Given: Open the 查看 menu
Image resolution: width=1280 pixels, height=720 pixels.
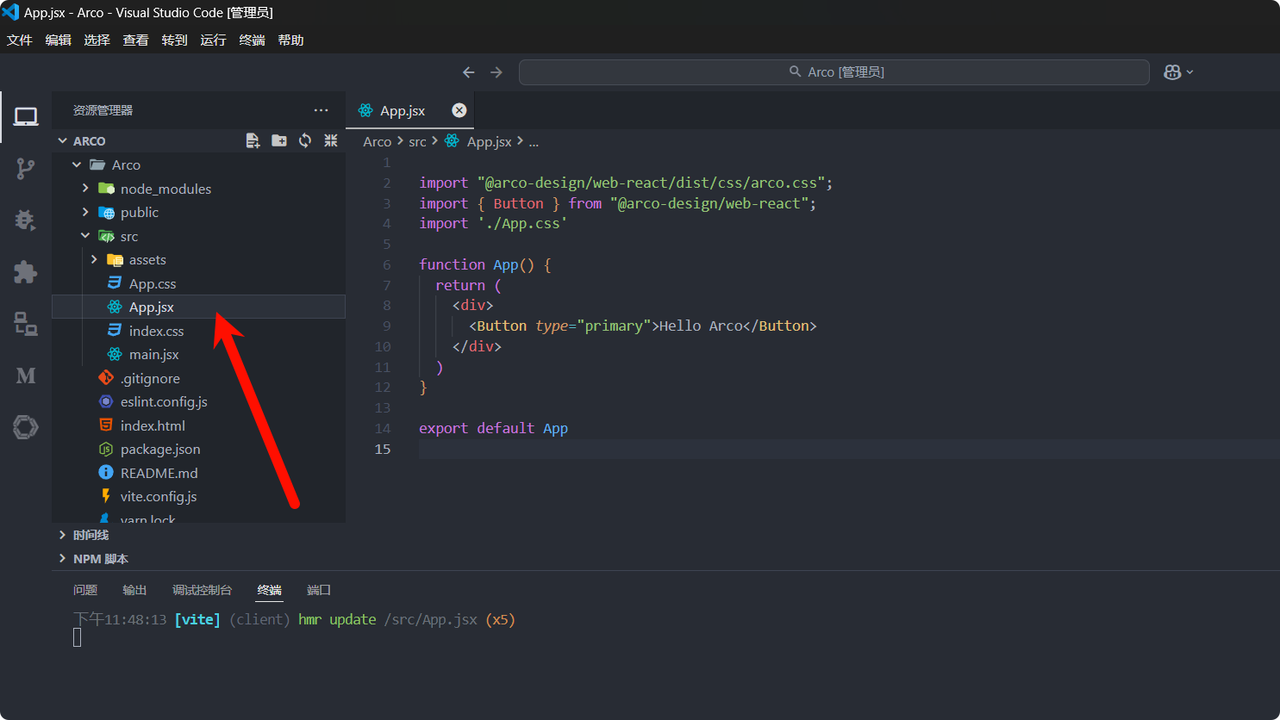Looking at the screenshot, I should [x=136, y=40].
